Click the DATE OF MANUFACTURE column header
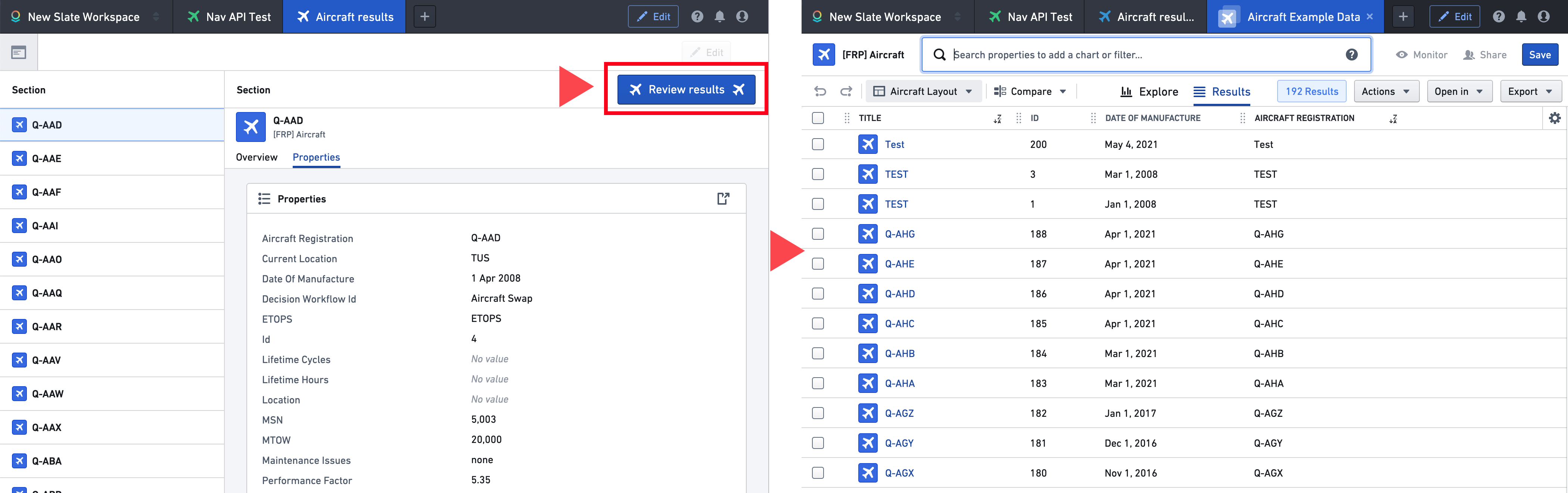Image resolution: width=1568 pixels, height=493 pixels. [1152, 118]
